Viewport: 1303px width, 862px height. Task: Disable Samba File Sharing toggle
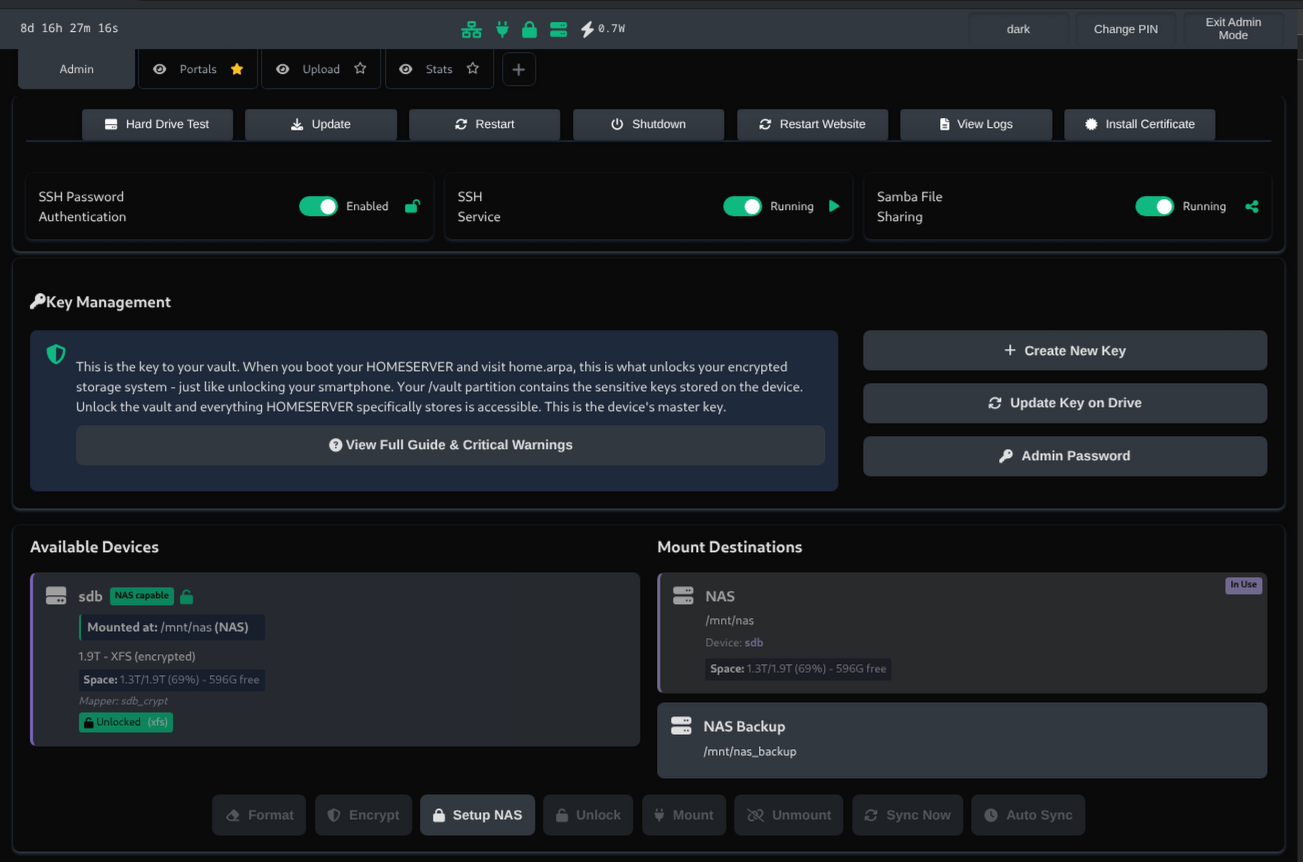tap(1154, 206)
